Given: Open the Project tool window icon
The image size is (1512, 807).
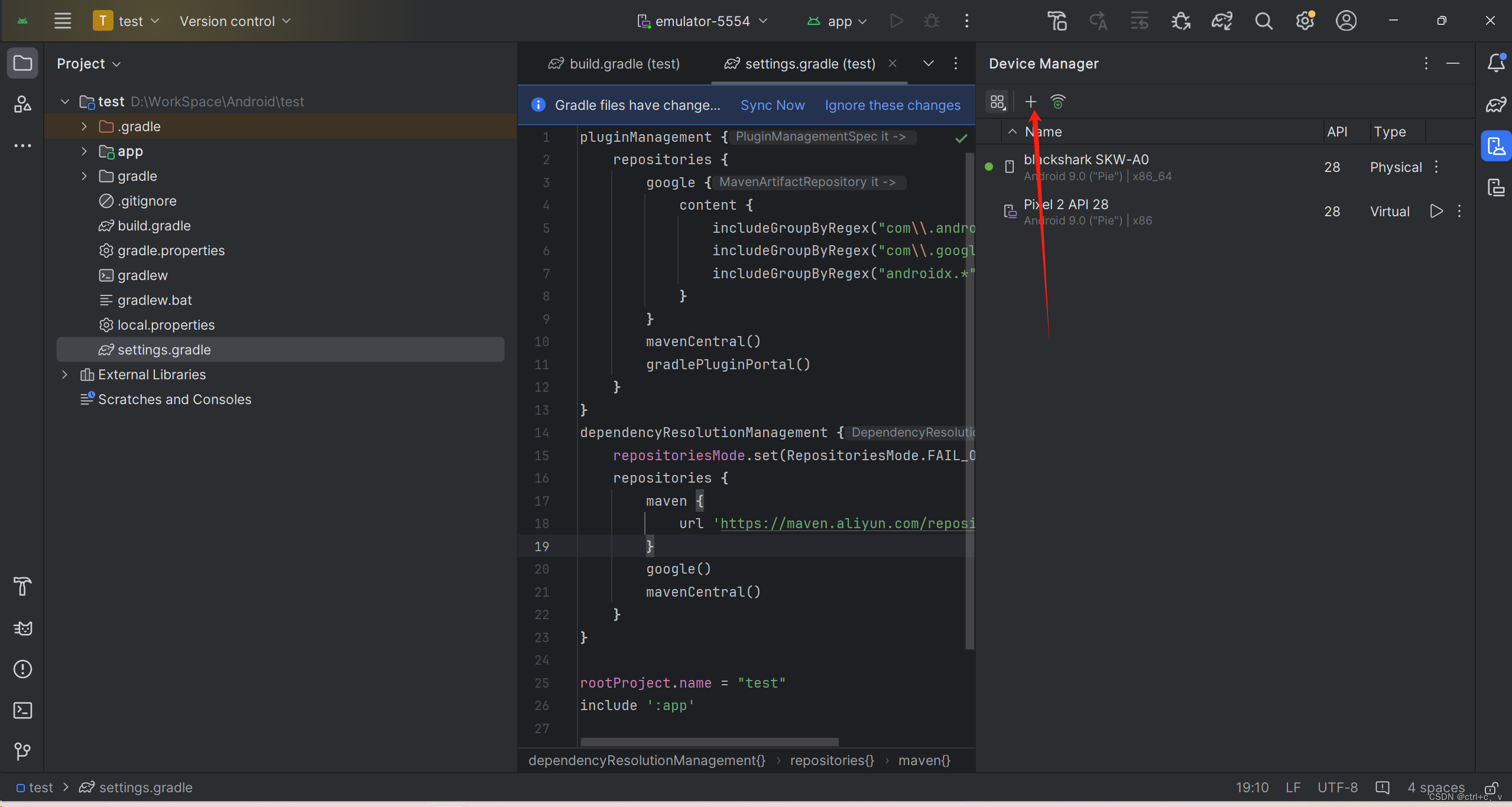Looking at the screenshot, I should (22, 63).
